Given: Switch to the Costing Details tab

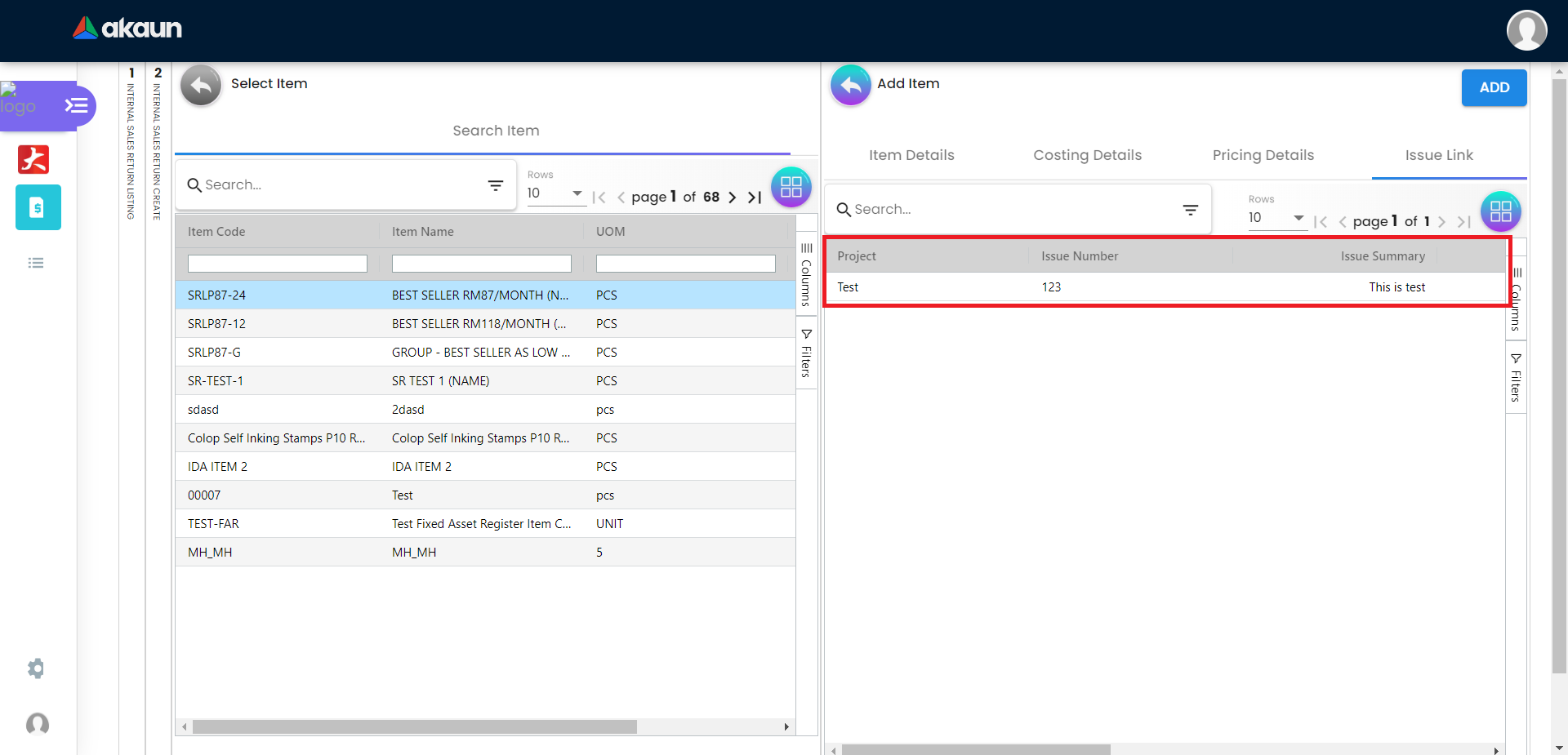Looking at the screenshot, I should (x=1087, y=155).
